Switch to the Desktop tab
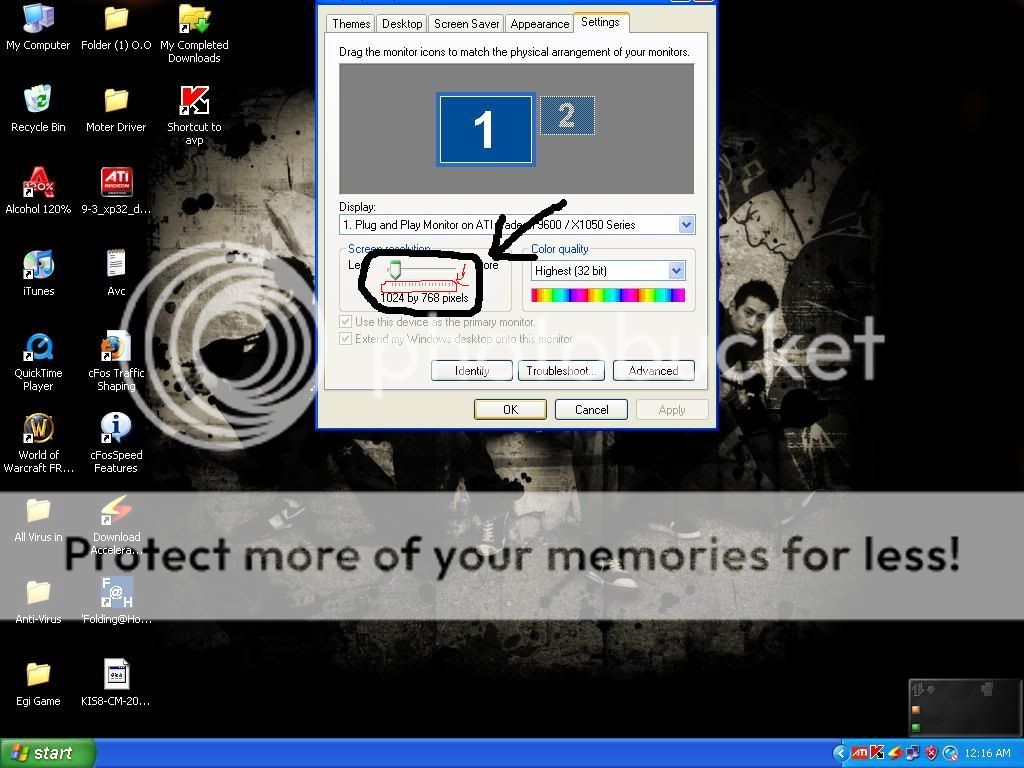 [402, 24]
